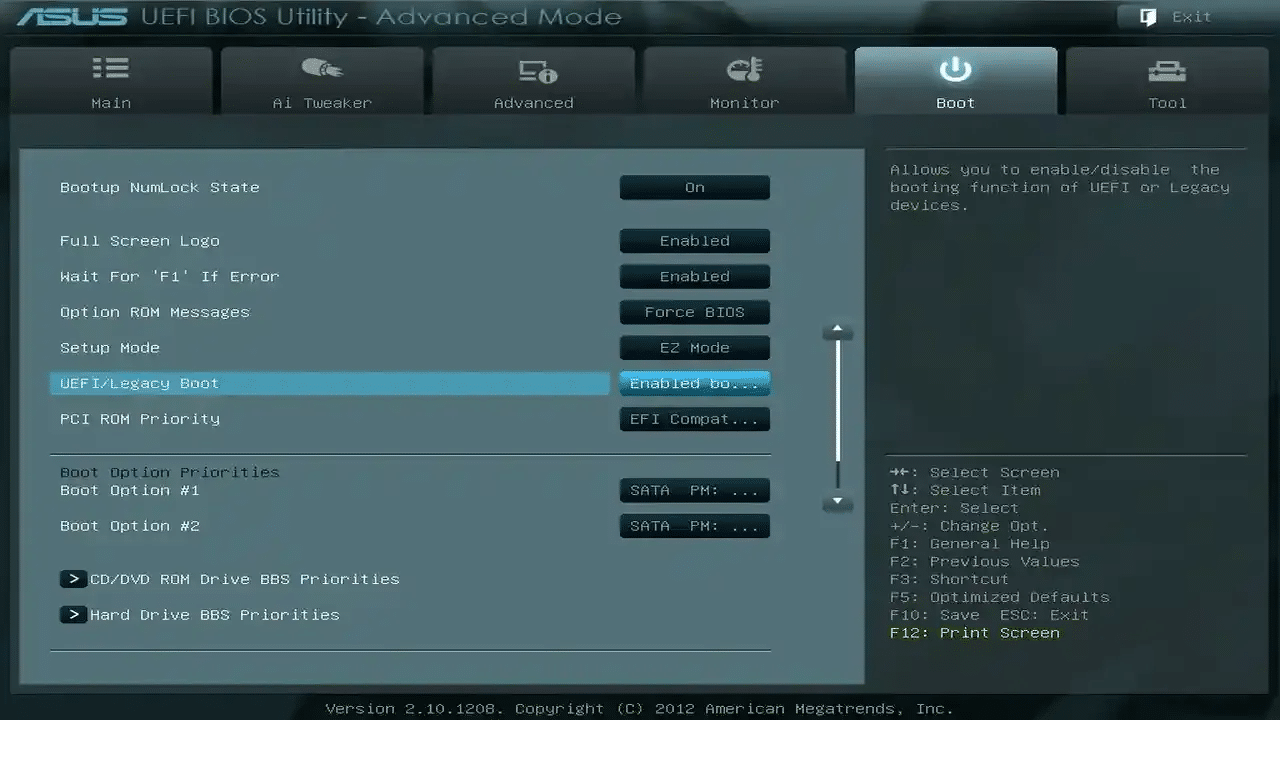Image resolution: width=1280 pixels, height=777 pixels.
Task: Click the Tool tab printer icon
Action: click(x=1167, y=70)
